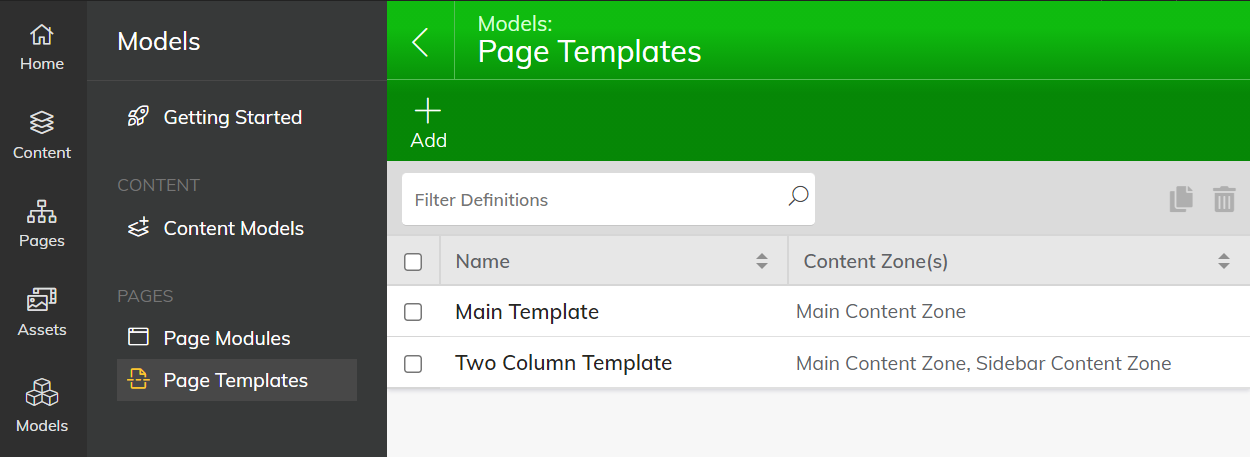
Task: Go back with the left chevron
Action: [420, 42]
